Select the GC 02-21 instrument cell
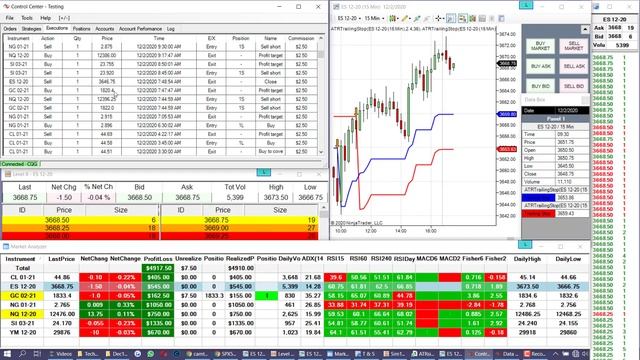This screenshot has height=360, width=640. 22,296
